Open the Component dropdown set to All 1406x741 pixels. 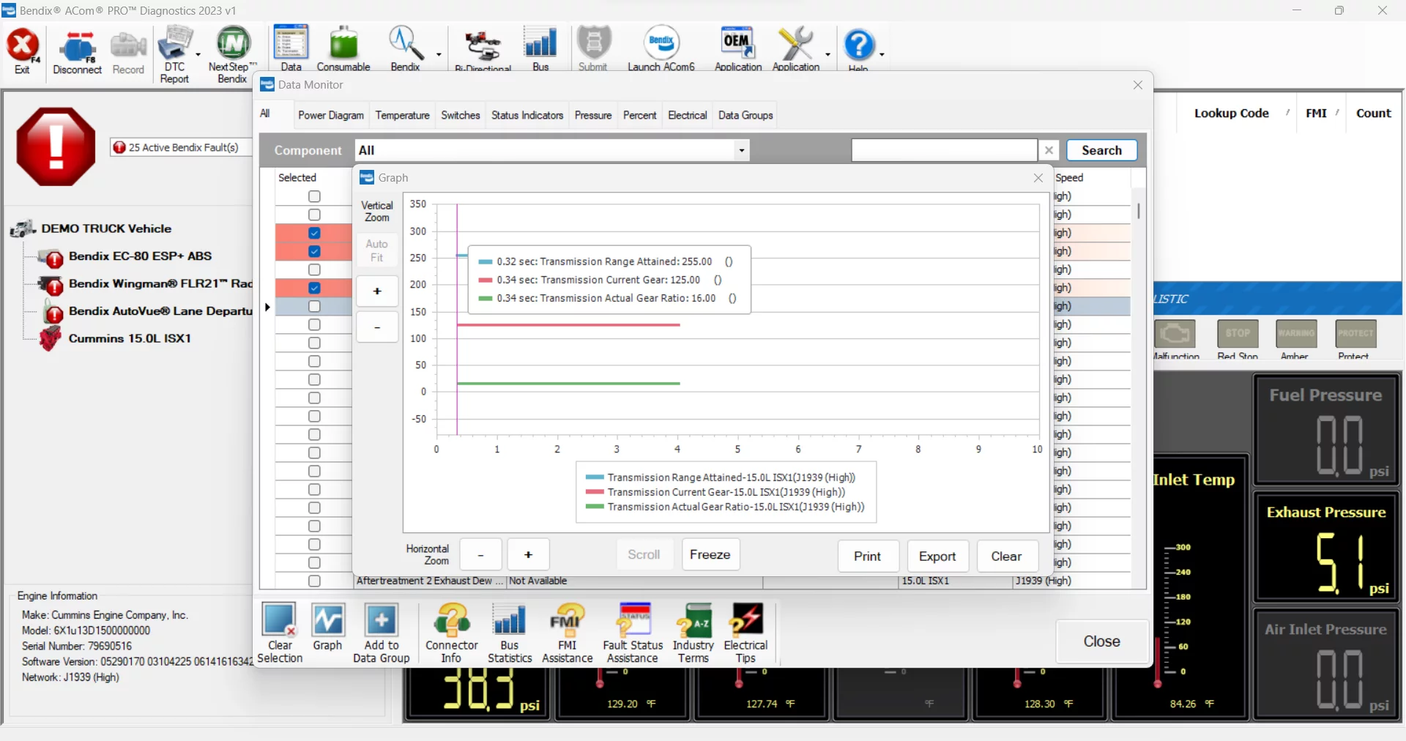pos(741,151)
